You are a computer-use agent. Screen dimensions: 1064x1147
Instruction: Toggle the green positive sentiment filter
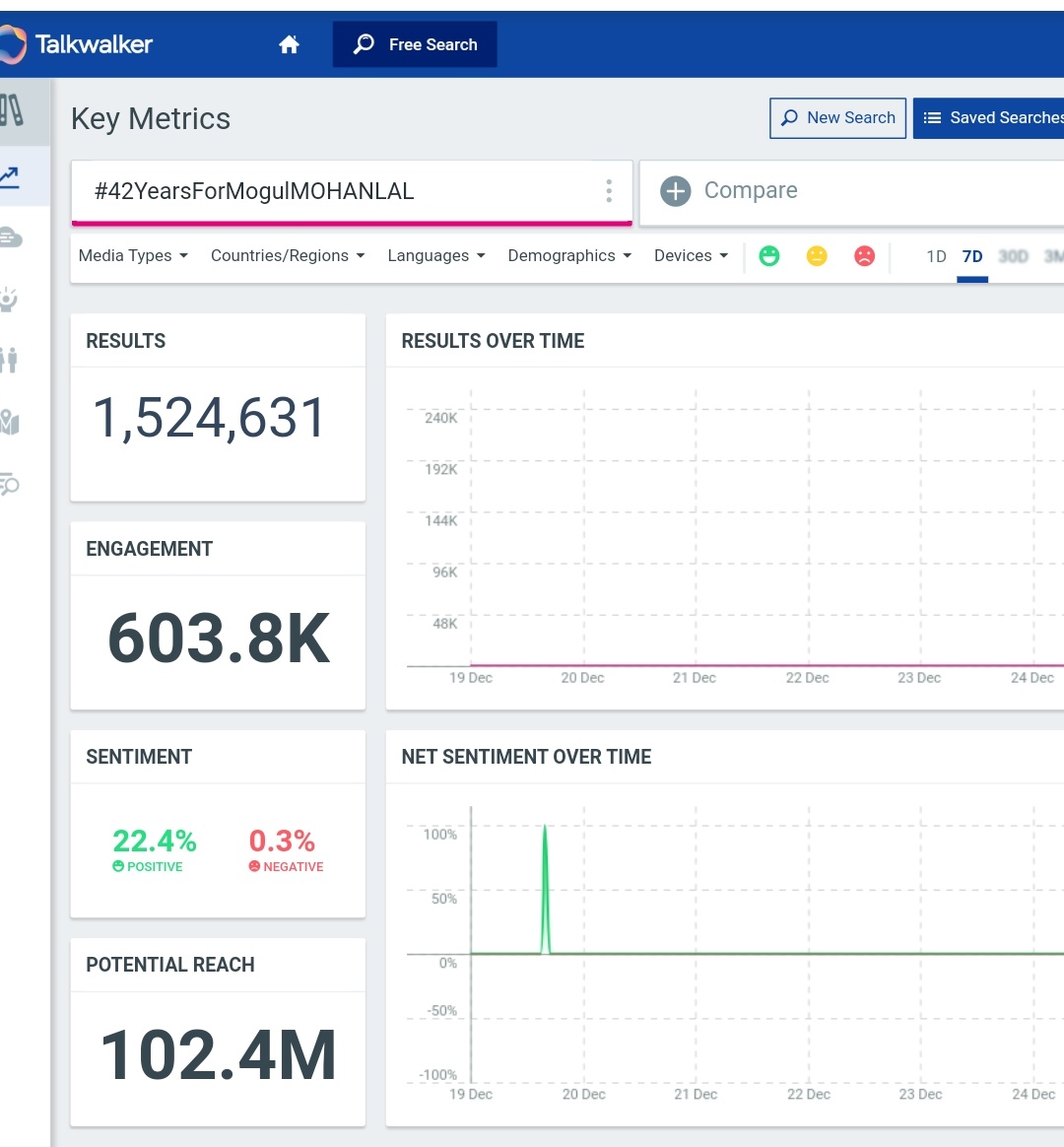[769, 256]
